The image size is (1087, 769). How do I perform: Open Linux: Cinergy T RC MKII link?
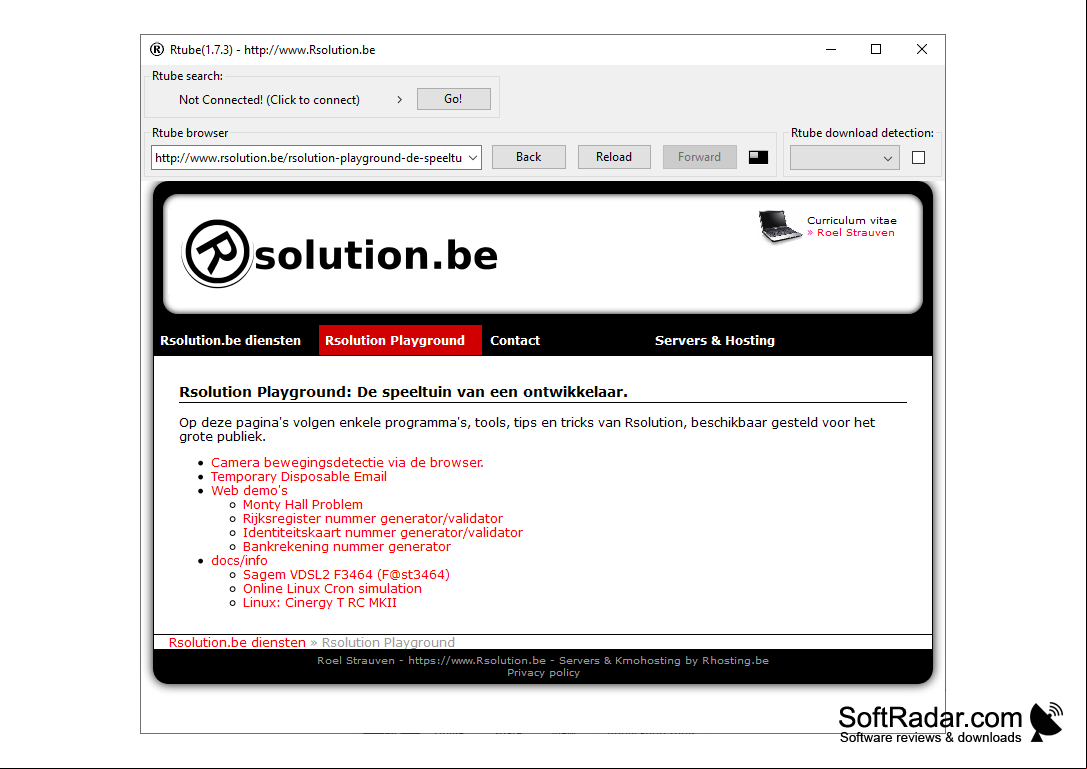pos(320,603)
